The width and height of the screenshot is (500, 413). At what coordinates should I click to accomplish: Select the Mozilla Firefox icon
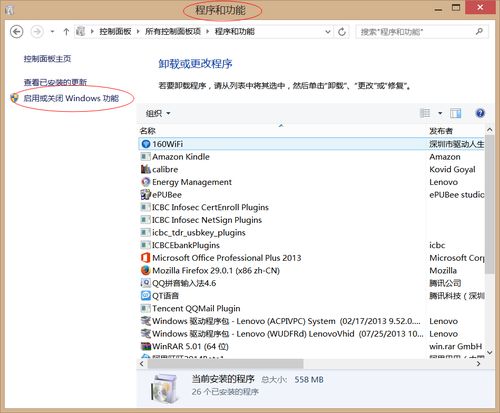[146, 270]
